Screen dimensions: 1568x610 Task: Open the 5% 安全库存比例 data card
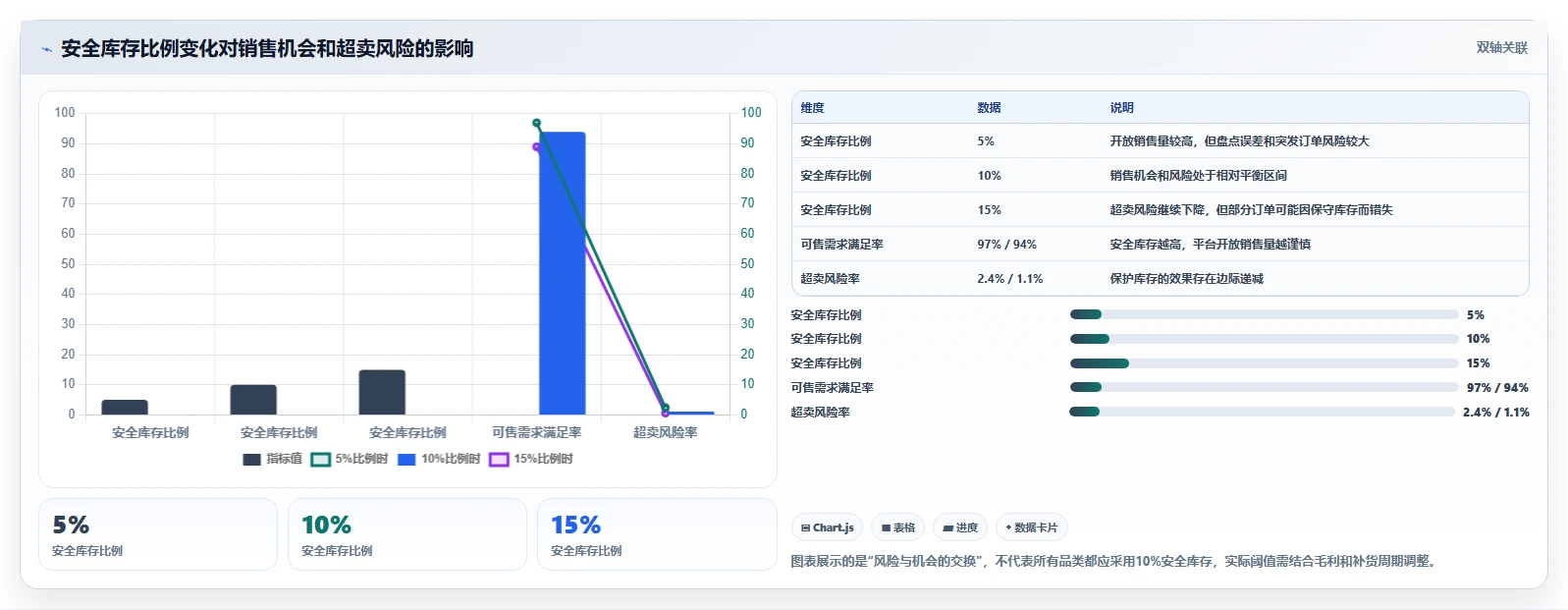coord(158,534)
